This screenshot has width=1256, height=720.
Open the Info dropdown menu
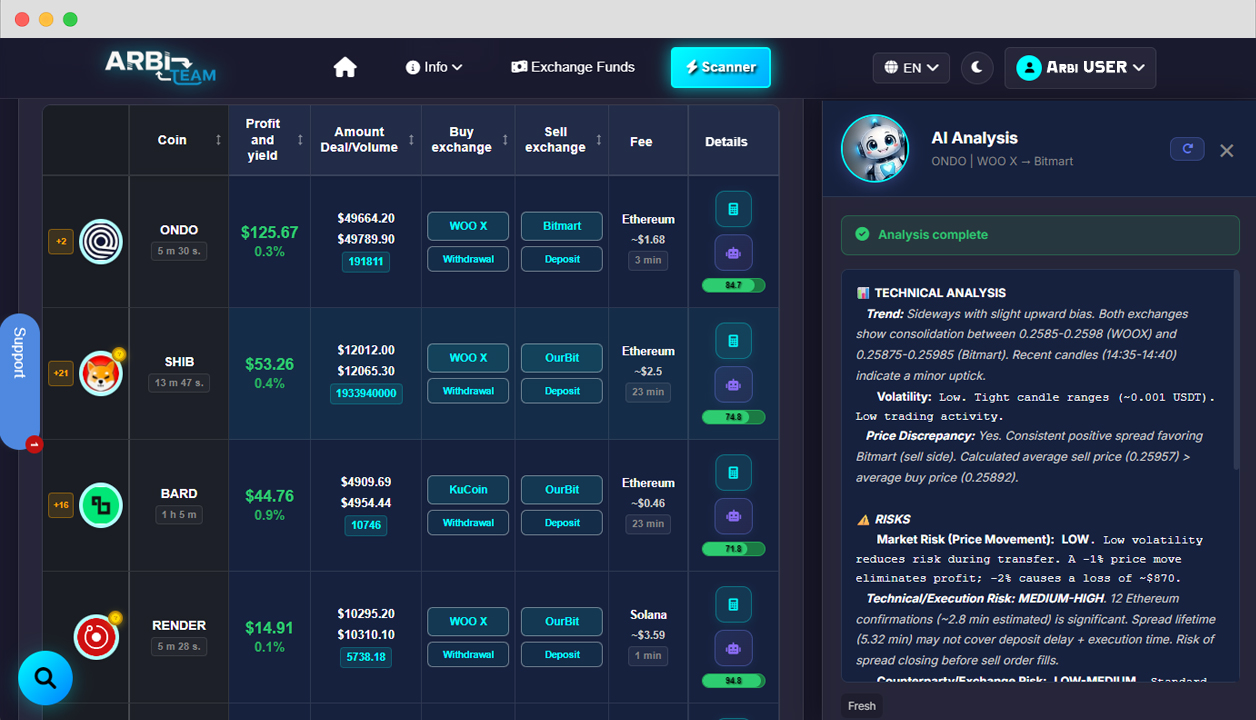click(x=435, y=67)
